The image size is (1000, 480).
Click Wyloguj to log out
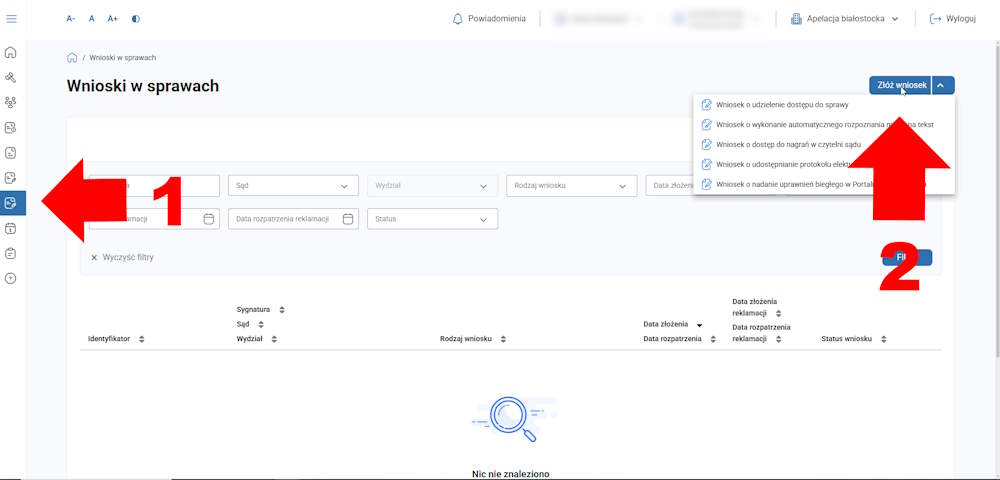953,19
